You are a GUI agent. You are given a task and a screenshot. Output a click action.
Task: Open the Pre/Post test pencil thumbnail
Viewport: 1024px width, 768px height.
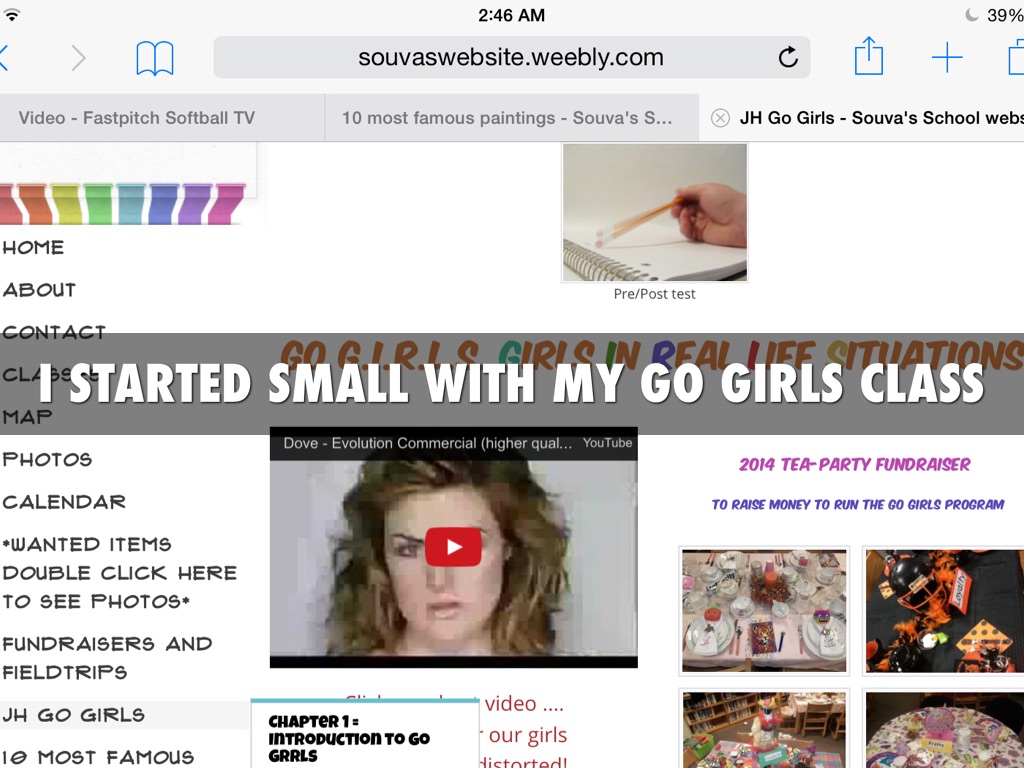coord(655,212)
